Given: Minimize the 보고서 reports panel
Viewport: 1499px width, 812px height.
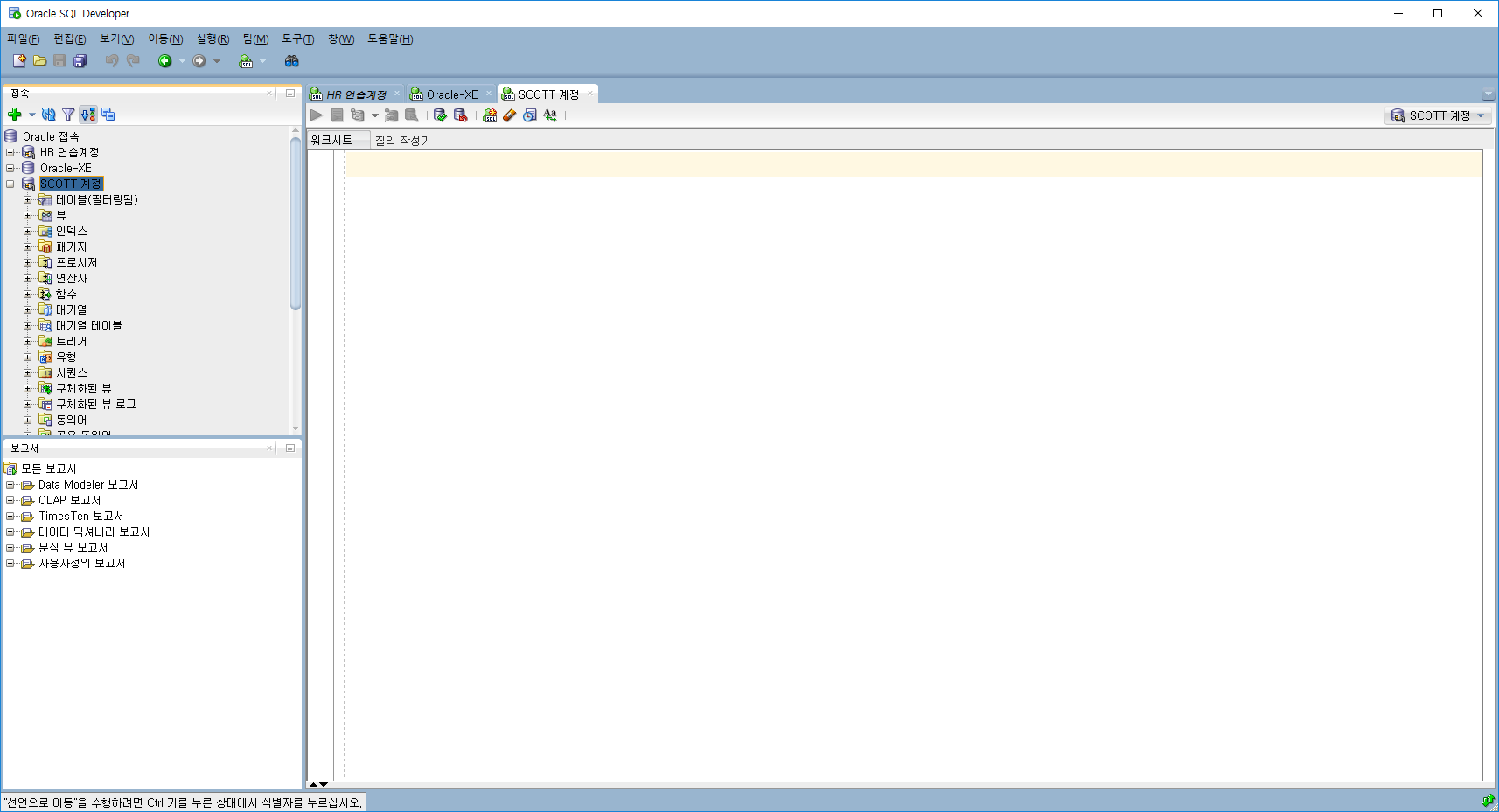Looking at the screenshot, I should 290,448.
